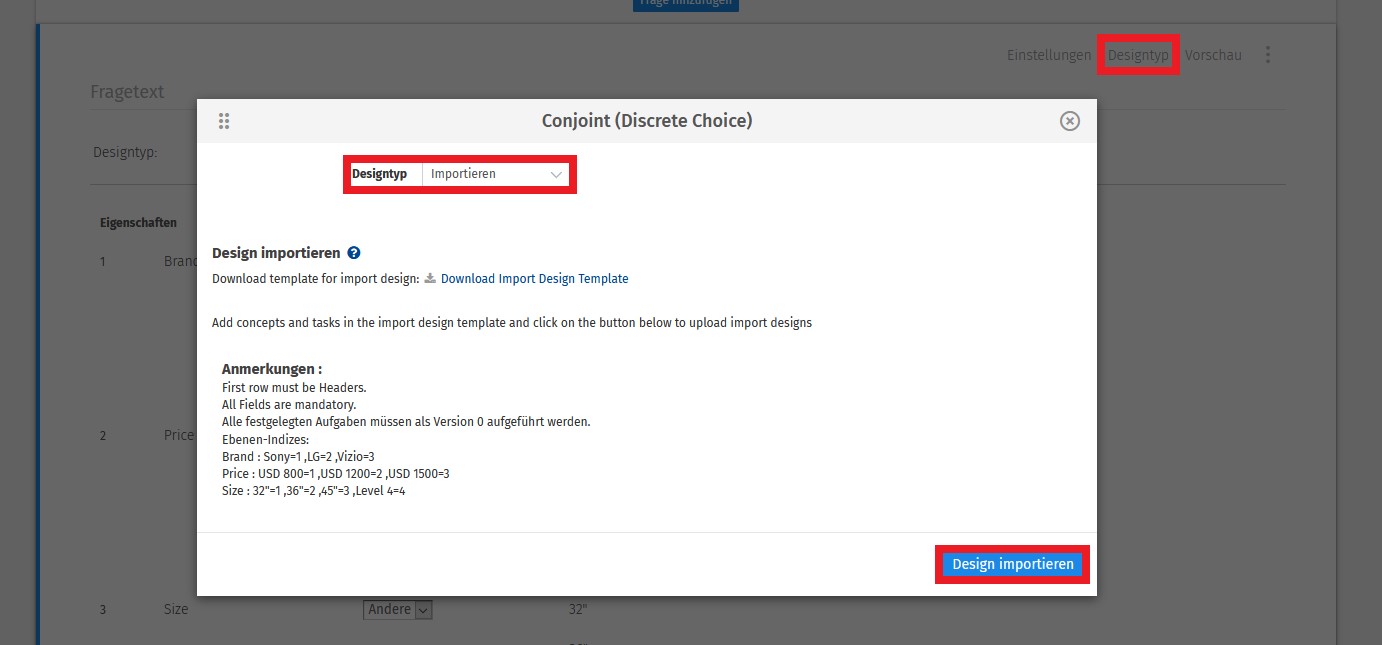Screen dimensions: 1382x645
Task: Click the blue Design importieren button
Action: click(x=1011, y=563)
